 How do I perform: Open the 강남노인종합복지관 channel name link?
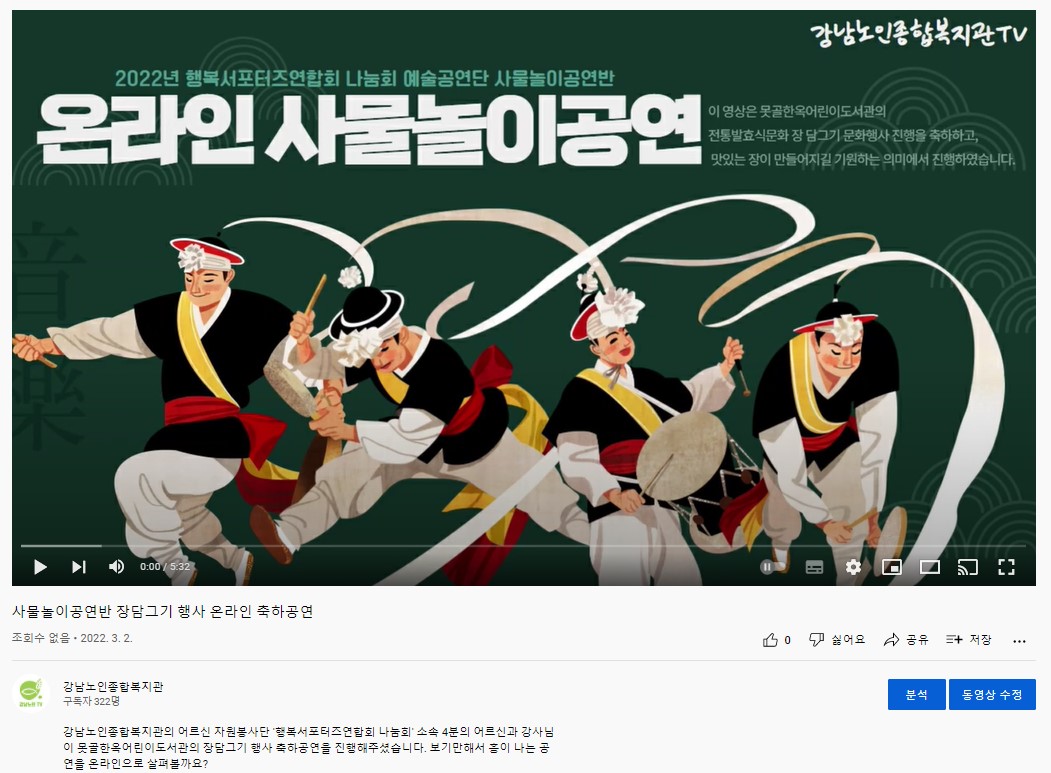(x=113, y=687)
